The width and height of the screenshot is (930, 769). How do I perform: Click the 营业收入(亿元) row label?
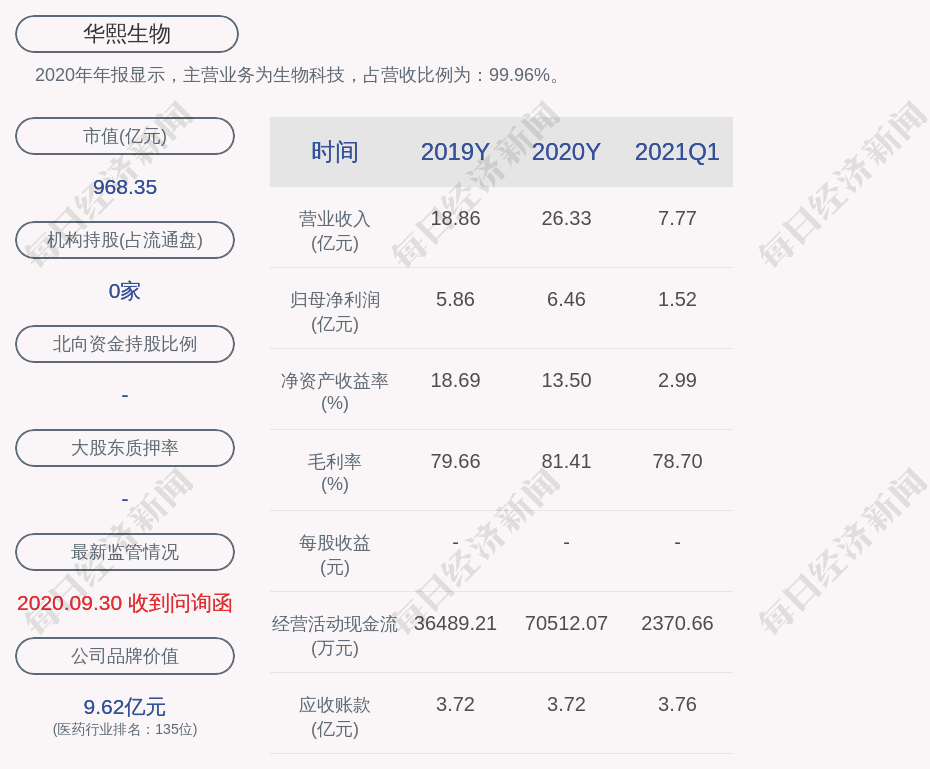click(x=335, y=231)
